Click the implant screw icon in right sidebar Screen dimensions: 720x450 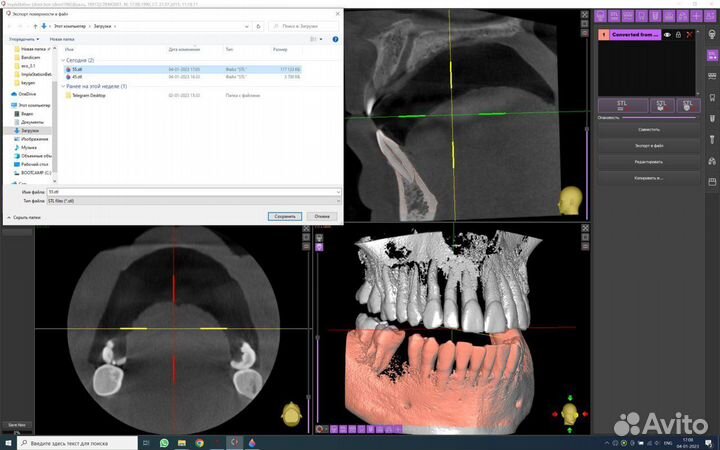point(710,138)
